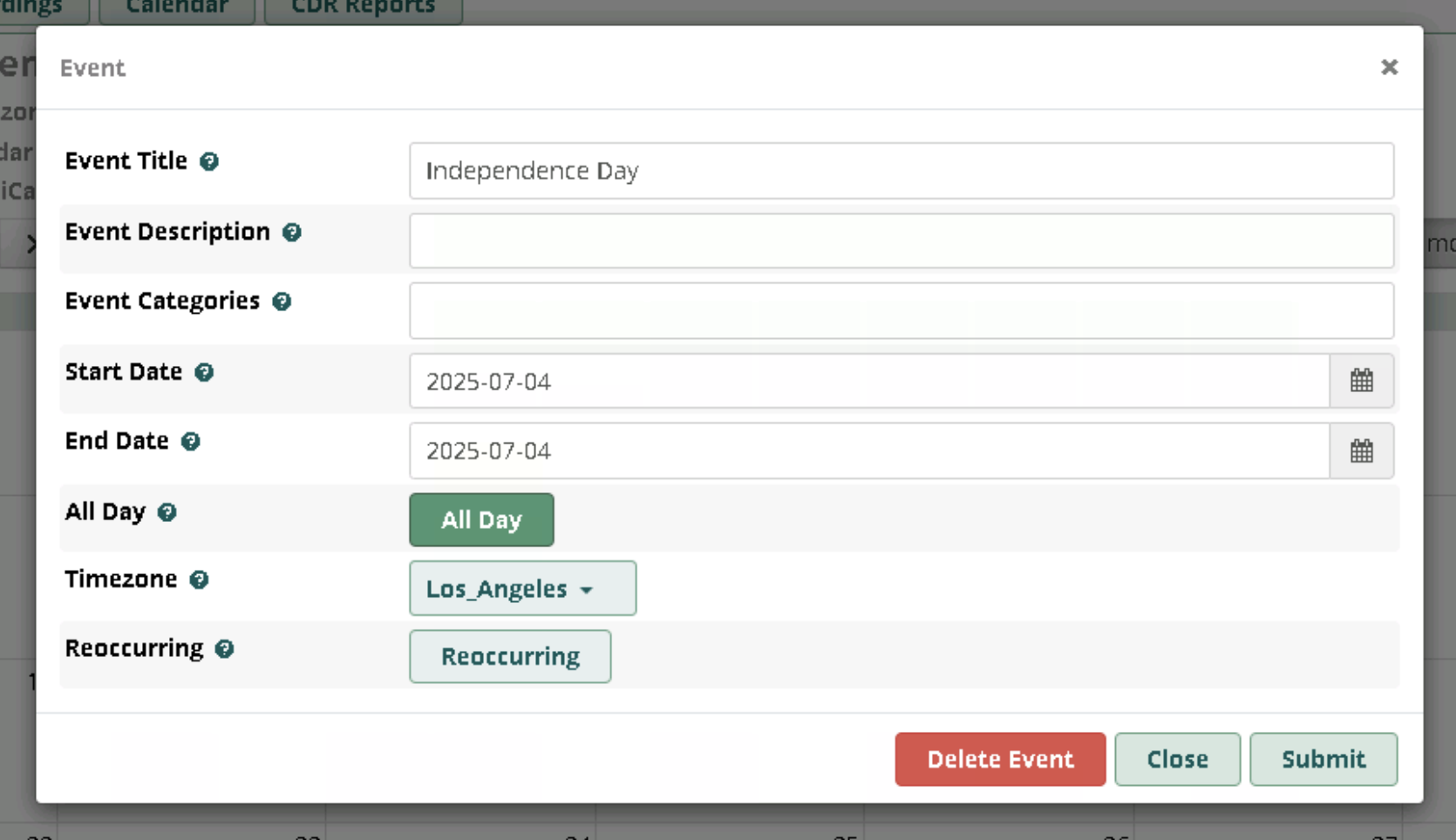Click the Close button in footer
The image size is (1456, 840).
point(1177,759)
